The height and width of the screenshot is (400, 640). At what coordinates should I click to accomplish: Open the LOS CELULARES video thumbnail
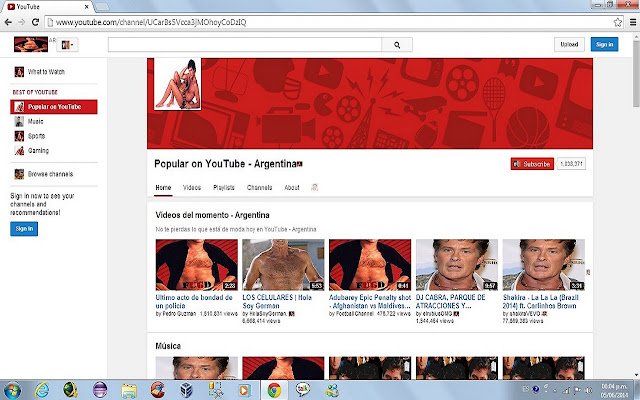point(283,264)
